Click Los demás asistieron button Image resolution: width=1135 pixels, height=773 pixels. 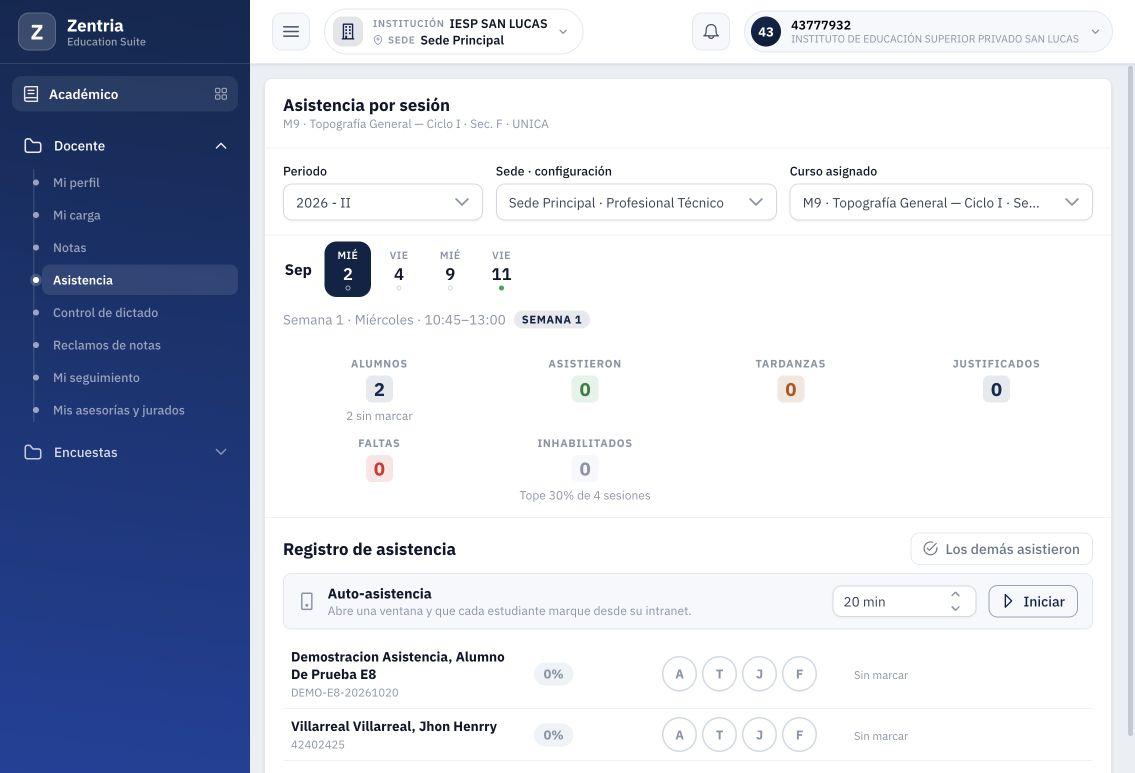click(1002, 549)
